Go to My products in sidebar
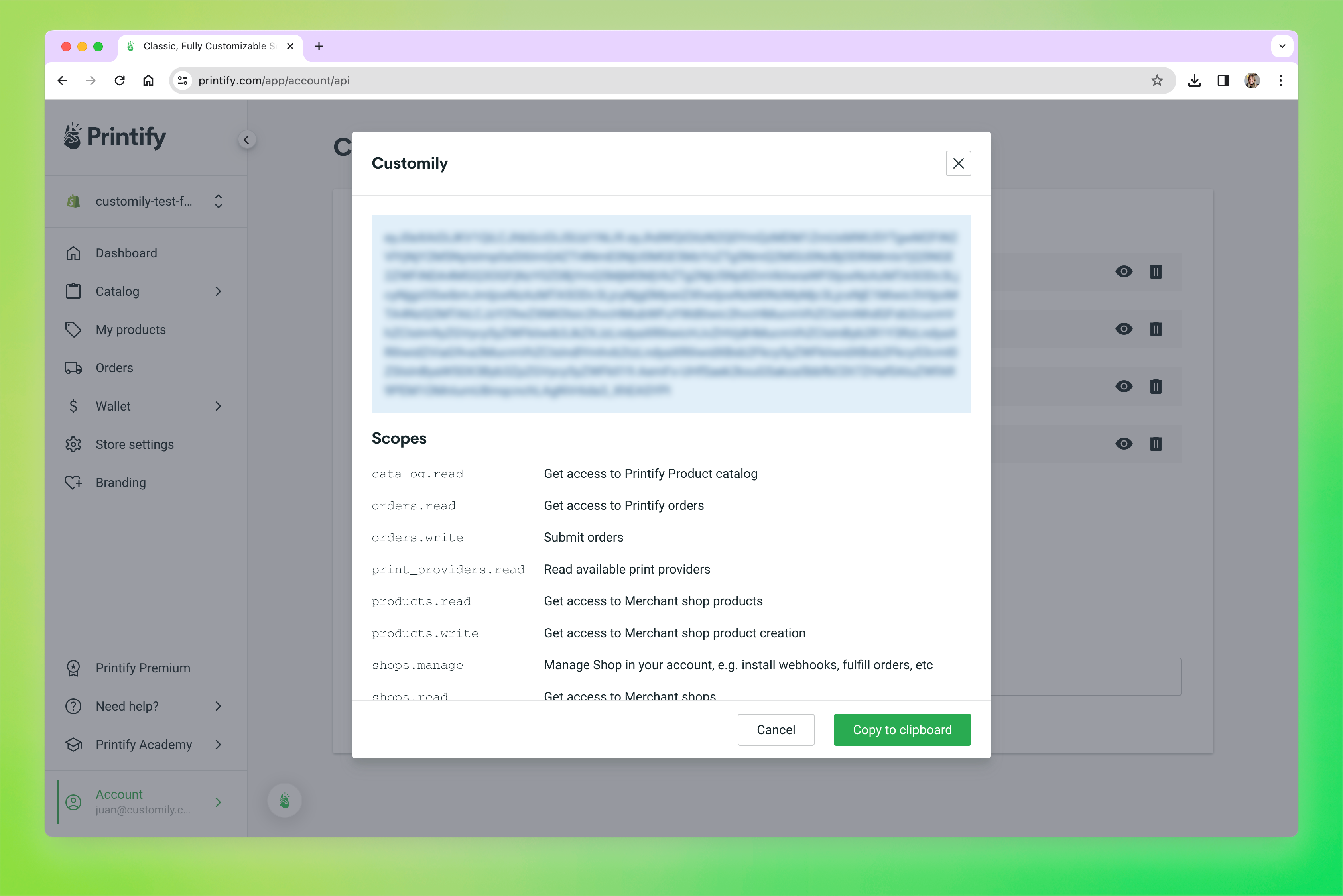The image size is (1343, 896). pos(130,330)
